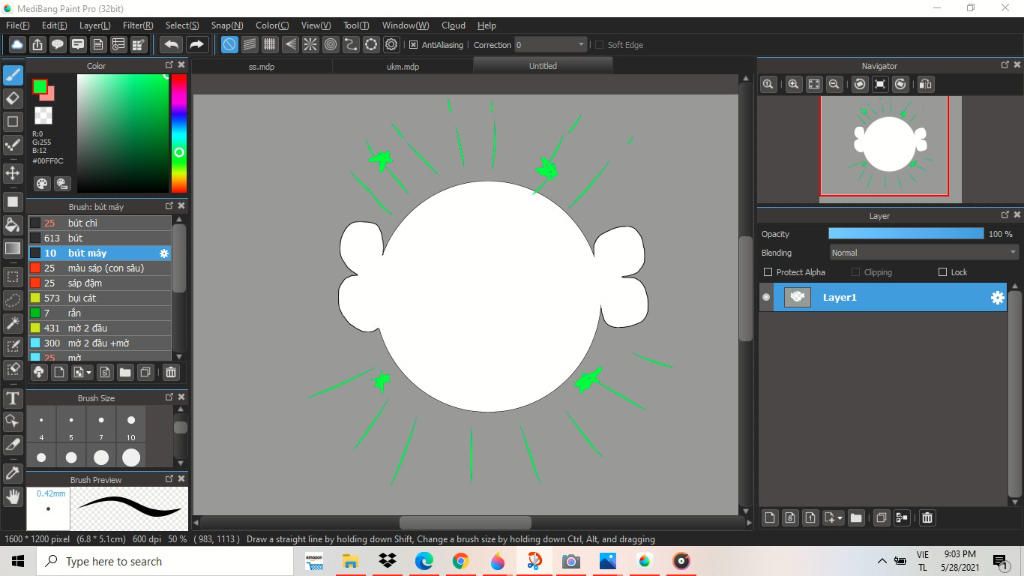Select the Hand tool
This screenshot has height=576, width=1024.
coord(12,497)
